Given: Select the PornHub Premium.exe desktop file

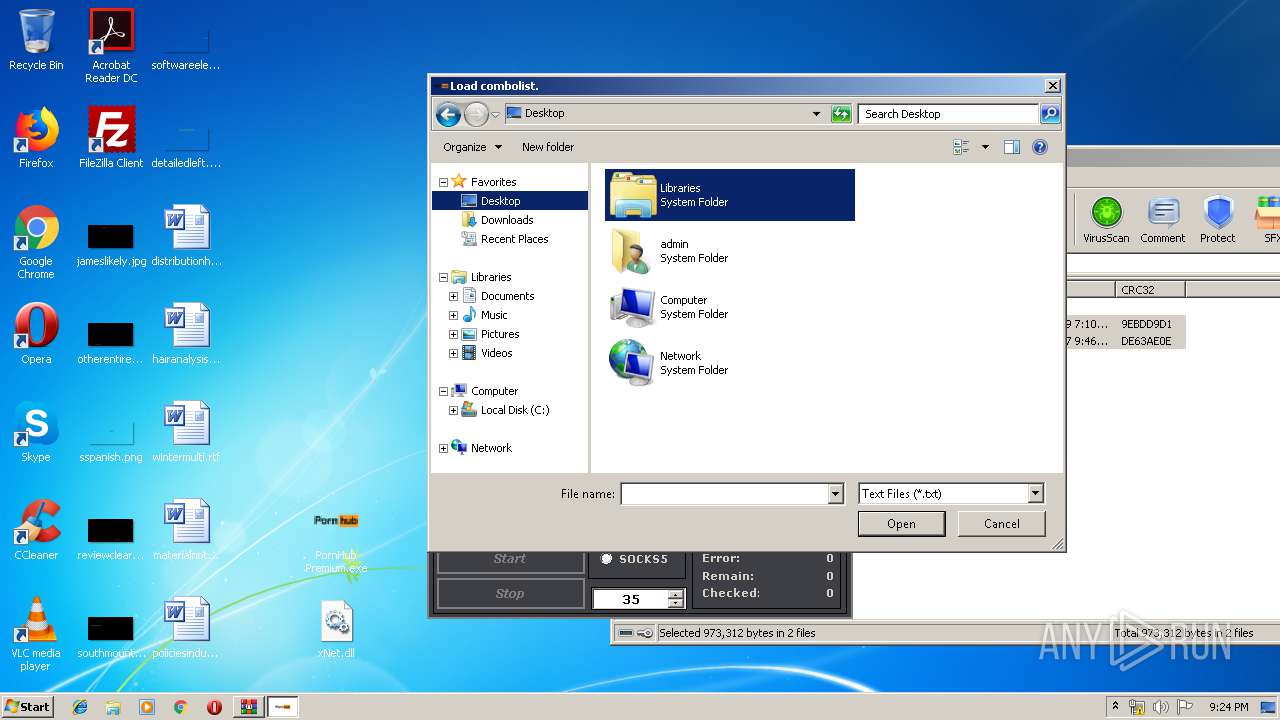Looking at the screenshot, I should point(336,542).
